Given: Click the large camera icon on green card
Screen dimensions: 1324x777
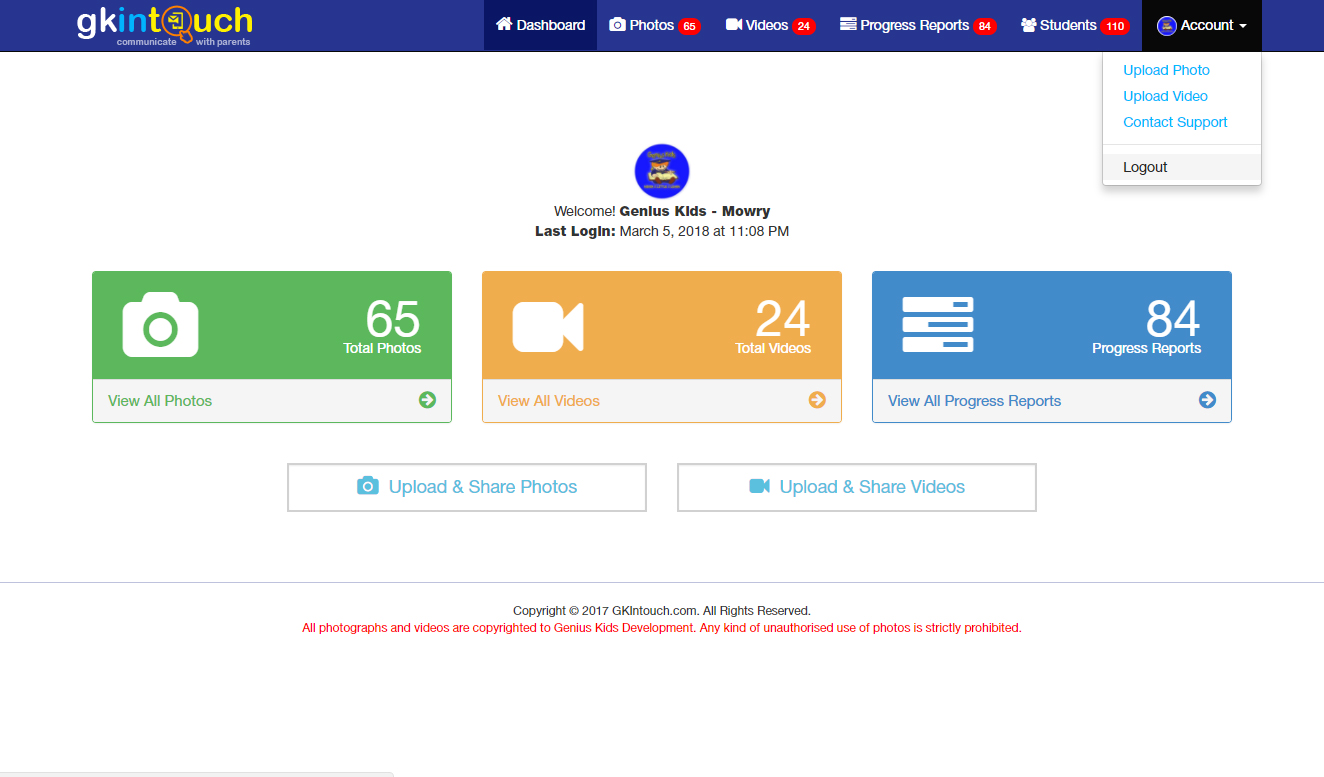Looking at the screenshot, I should (x=160, y=325).
